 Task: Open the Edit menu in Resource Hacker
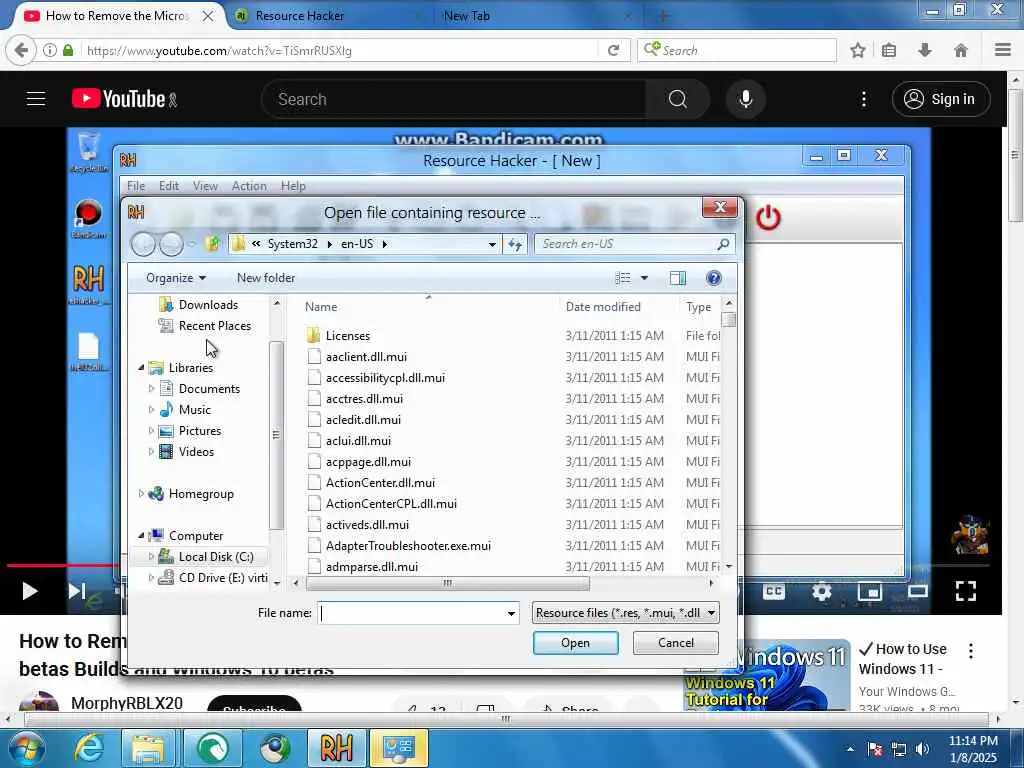tap(168, 186)
